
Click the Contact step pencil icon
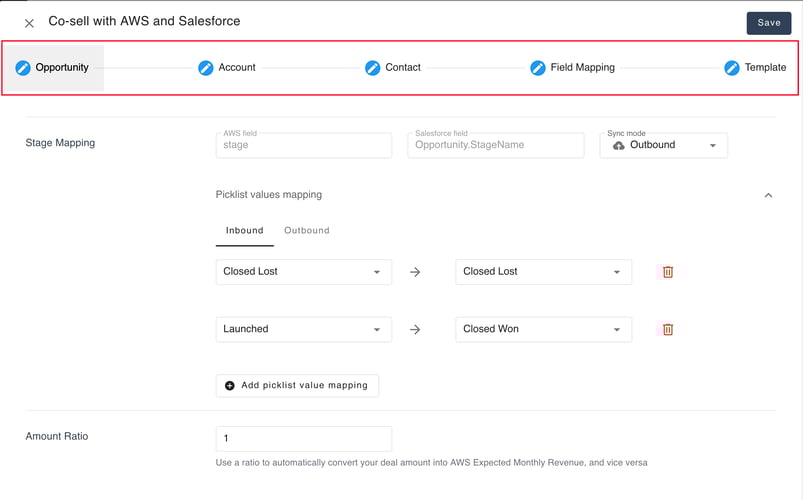[x=373, y=68]
